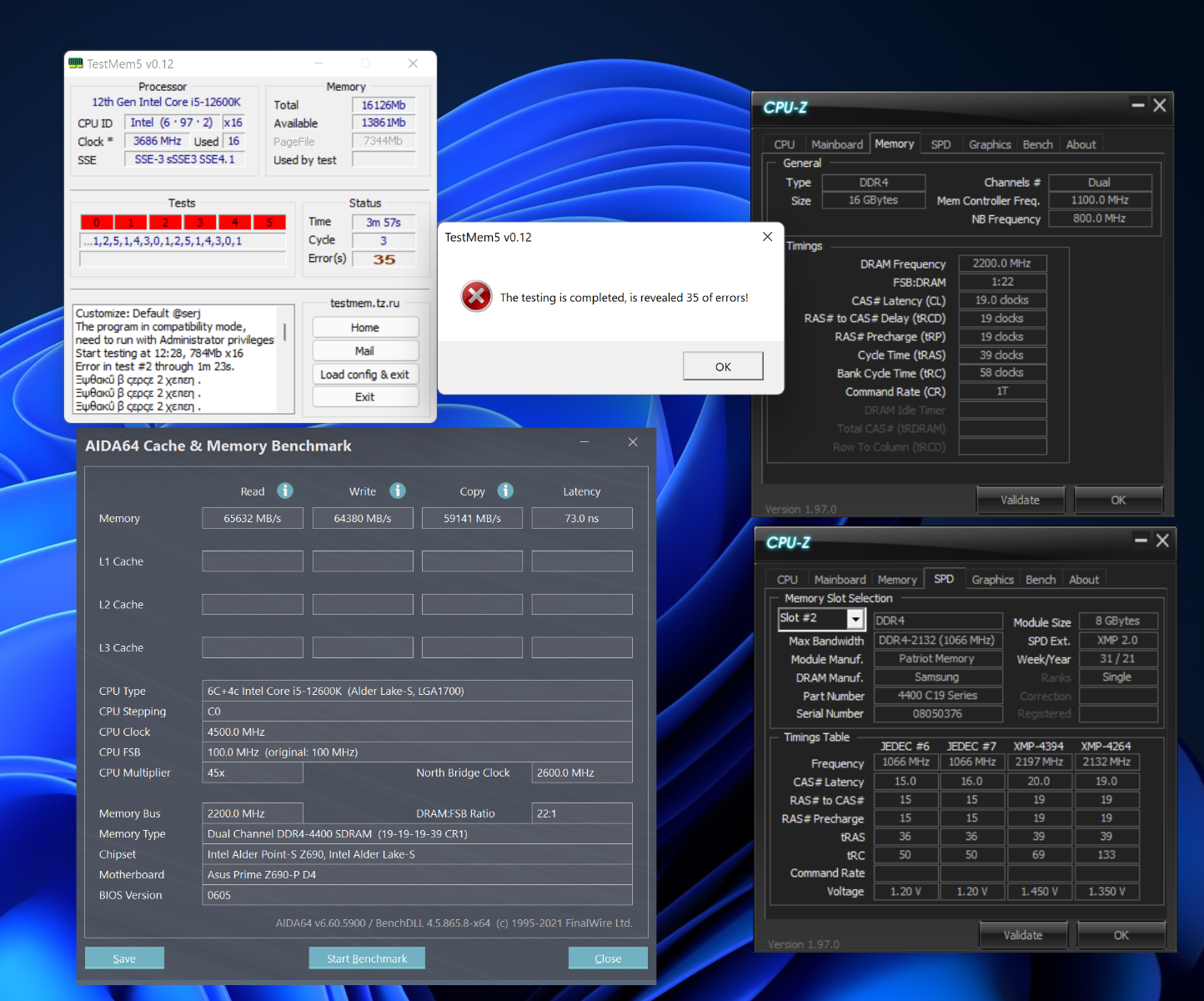1204x1001 pixels.
Task: Click Memory Latency value 73.0 ns
Action: click(x=582, y=518)
